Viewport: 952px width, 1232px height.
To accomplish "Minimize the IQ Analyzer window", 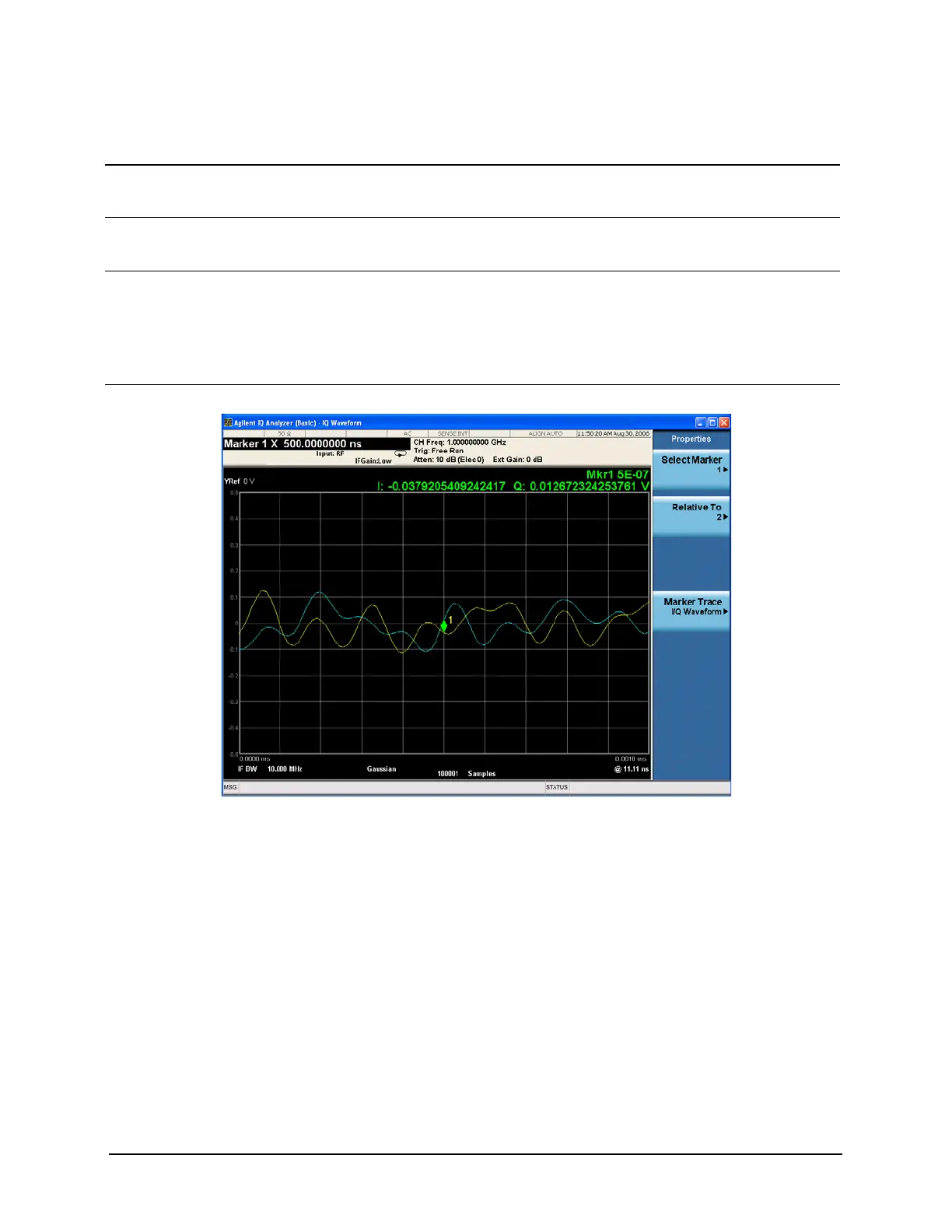I will pyautogui.click(x=700, y=422).
